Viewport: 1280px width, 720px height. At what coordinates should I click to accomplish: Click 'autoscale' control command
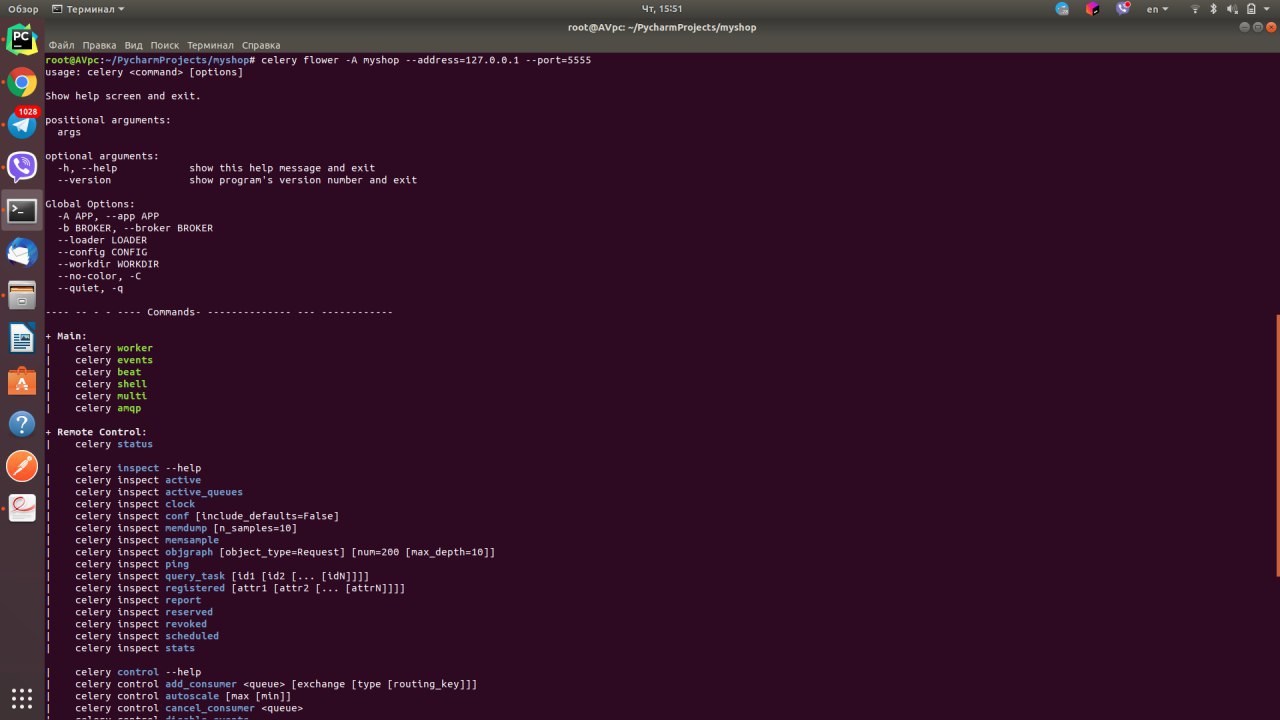tap(192, 696)
